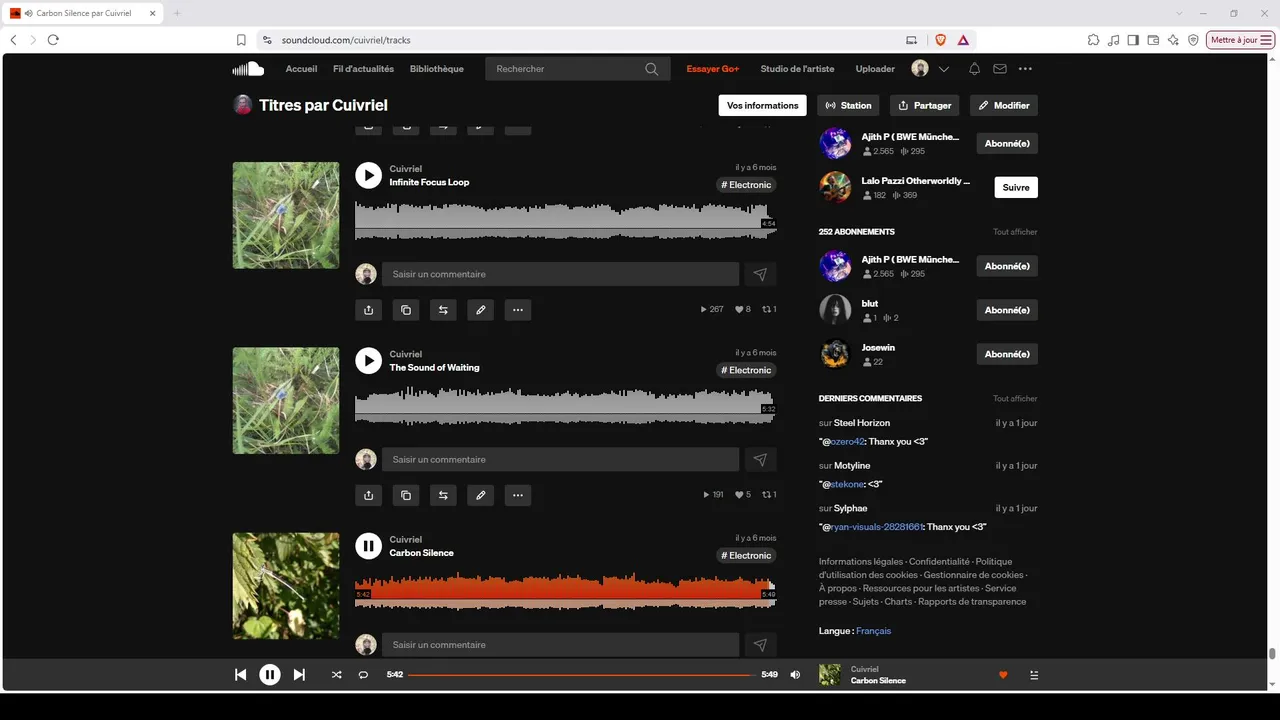Screen dimensions: 1280x720
Task: Toggle repeat in the player bar
Action: [x=363, y=675]
